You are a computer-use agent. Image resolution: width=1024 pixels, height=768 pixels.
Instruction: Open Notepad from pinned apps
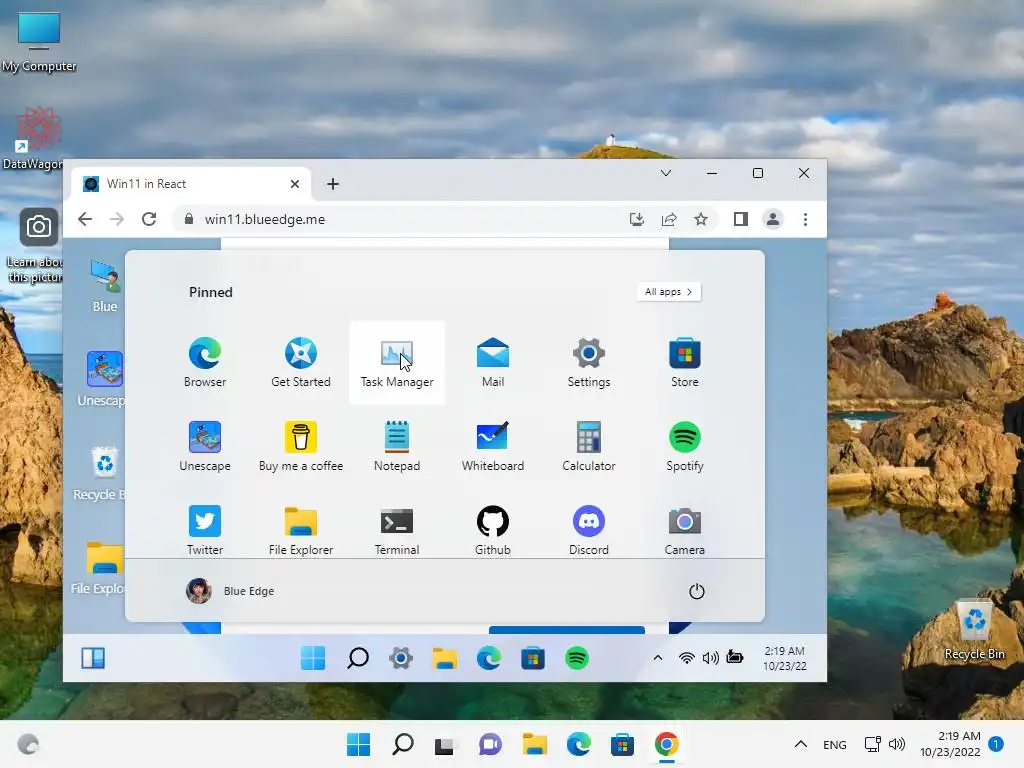click(x=397, y=447)
